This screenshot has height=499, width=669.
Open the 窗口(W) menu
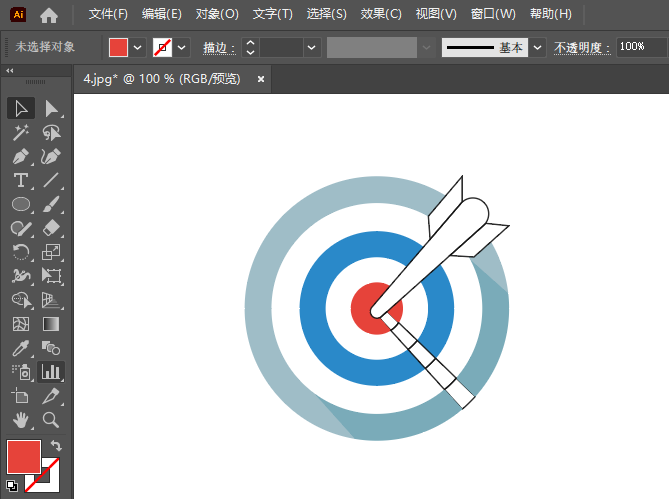click(493, 15)
